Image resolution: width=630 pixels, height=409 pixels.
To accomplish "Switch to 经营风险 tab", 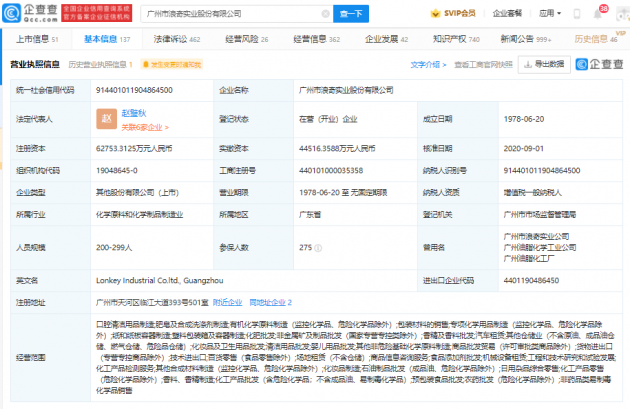I will (246, 39).
